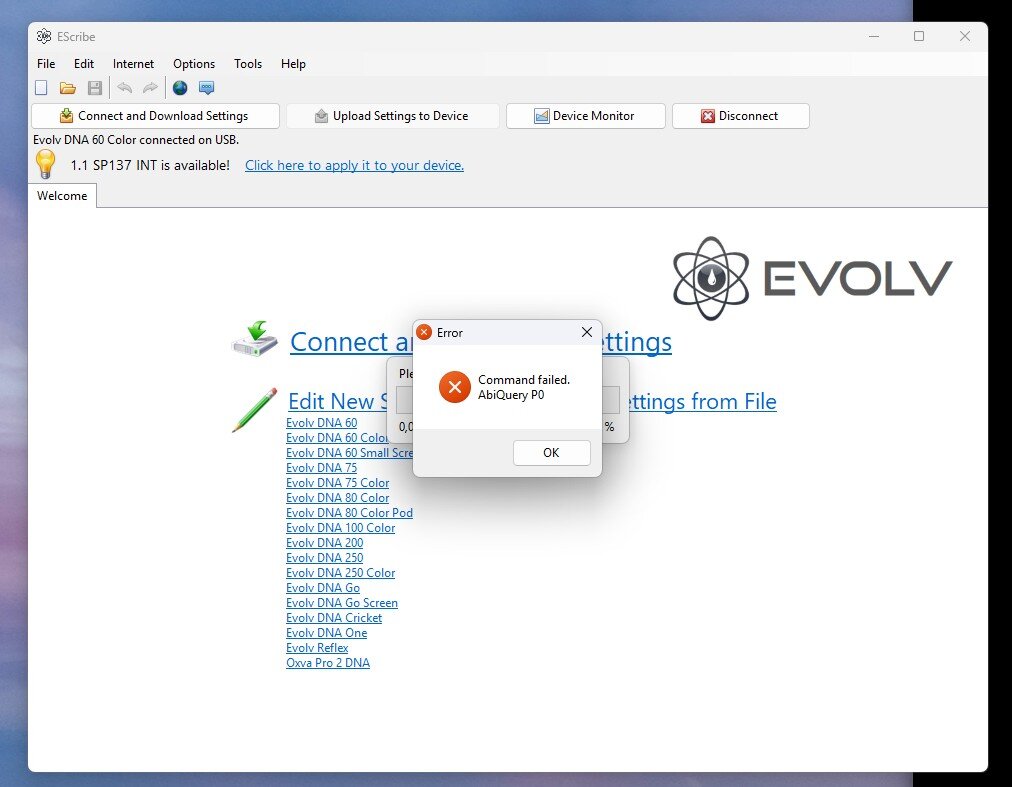Open the Device Monitor

point(585,116)
